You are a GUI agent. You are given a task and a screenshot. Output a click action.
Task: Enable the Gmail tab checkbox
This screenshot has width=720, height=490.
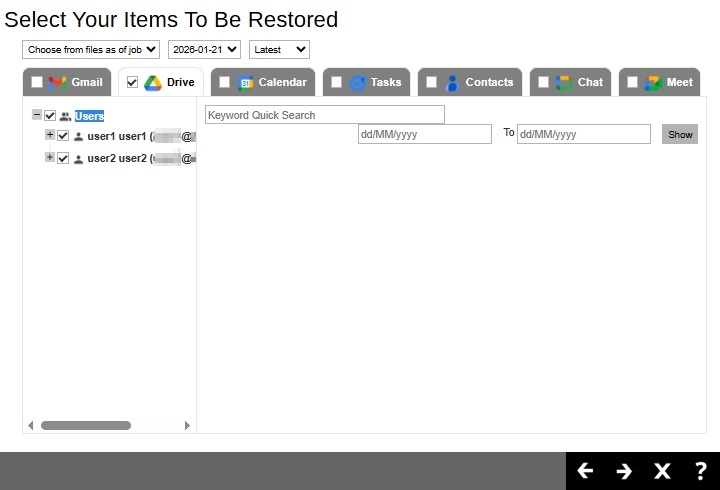point(37,82)
